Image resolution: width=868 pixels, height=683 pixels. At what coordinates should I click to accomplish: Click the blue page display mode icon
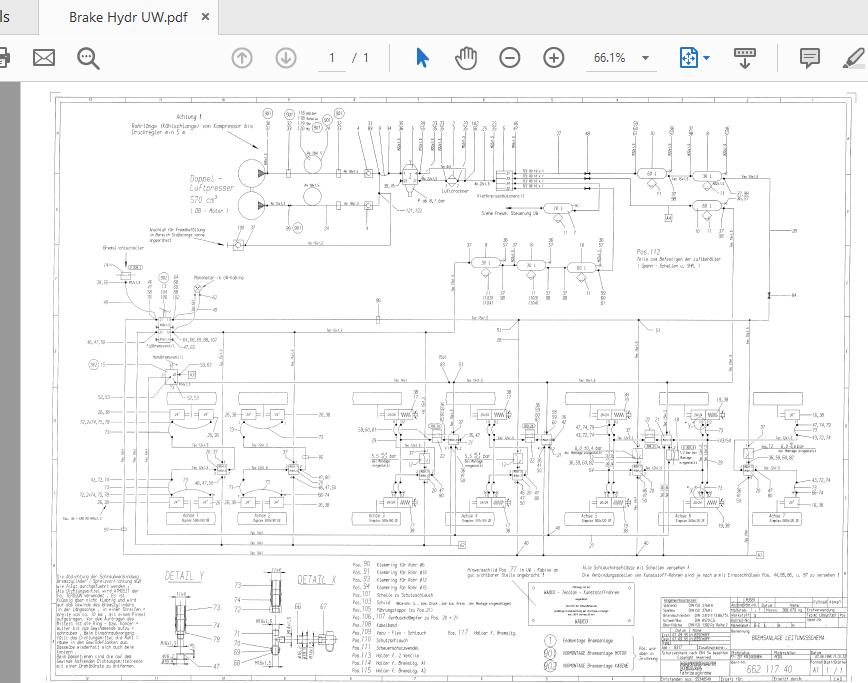point(688,57)
